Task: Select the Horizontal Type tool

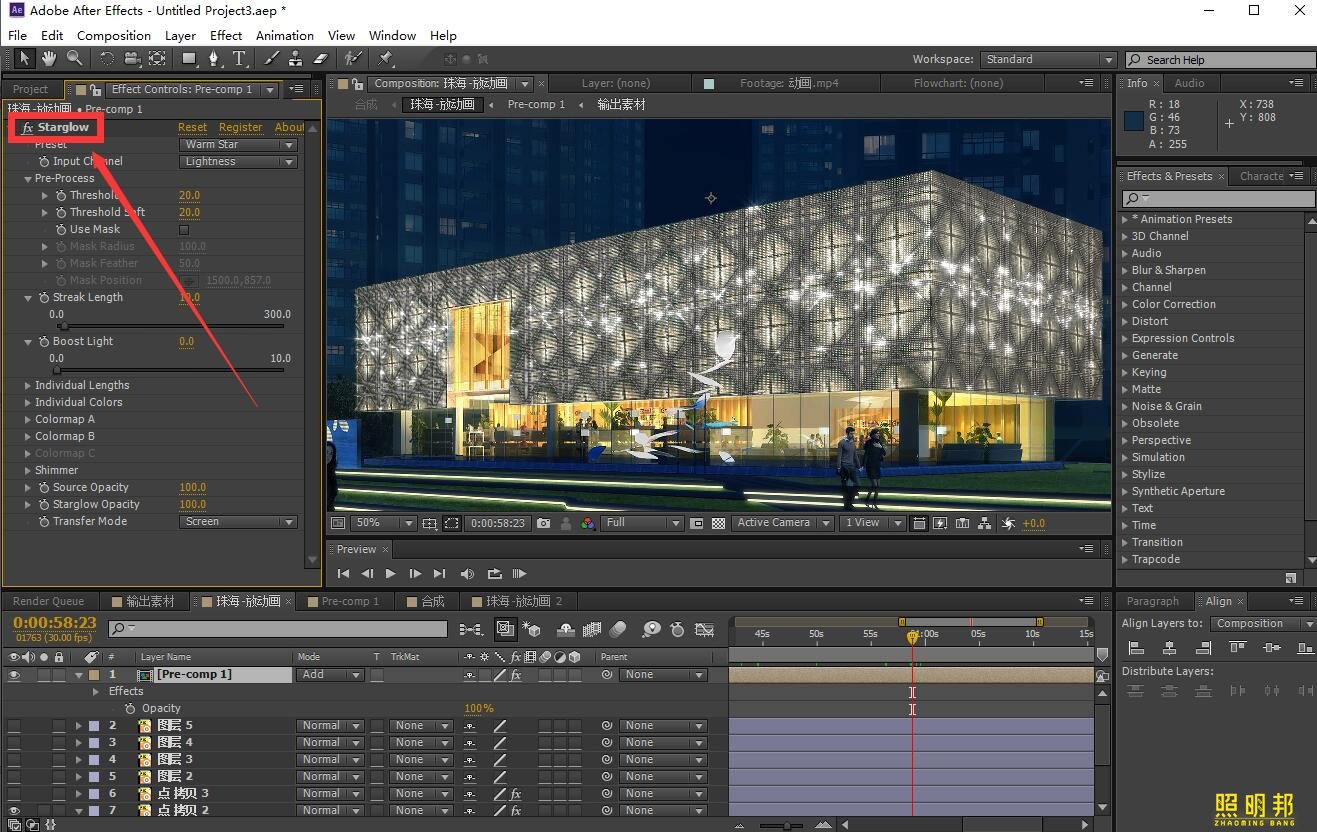Action: coord(239,59)
